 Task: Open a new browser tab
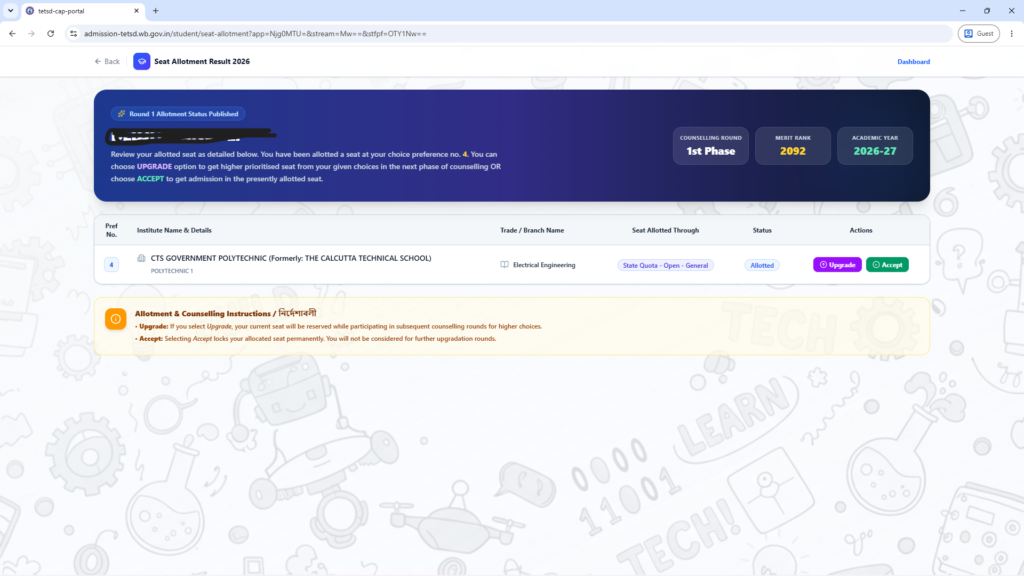pyautogui.click(x=155, y=10)
